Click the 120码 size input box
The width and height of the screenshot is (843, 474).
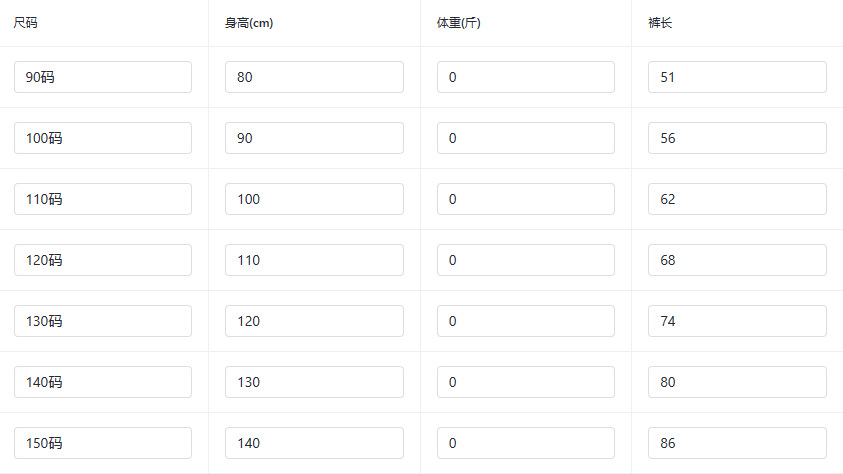tap(103, 260)
